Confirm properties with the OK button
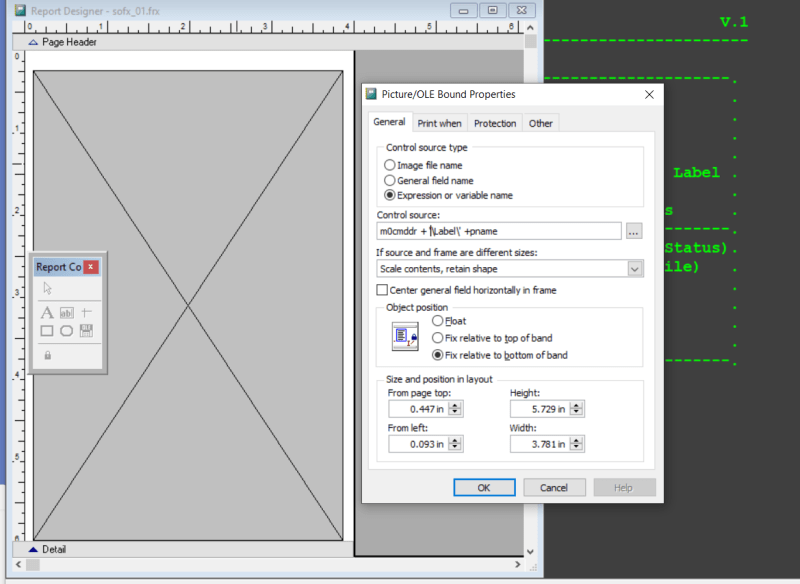This screenshot has width=800, height=584. coord(484,487)
